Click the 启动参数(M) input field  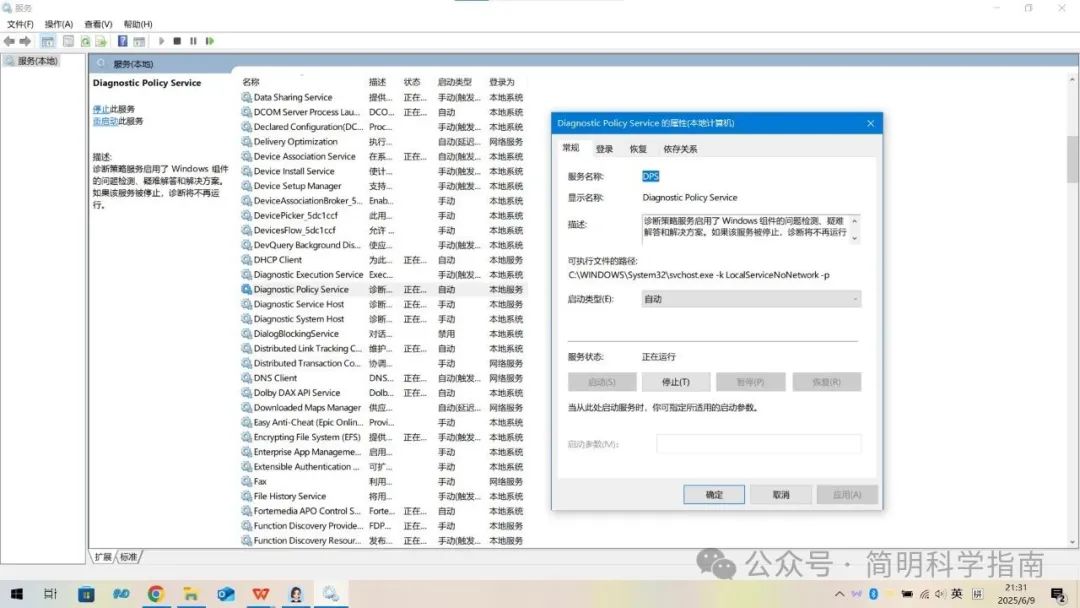pos(758,444)
